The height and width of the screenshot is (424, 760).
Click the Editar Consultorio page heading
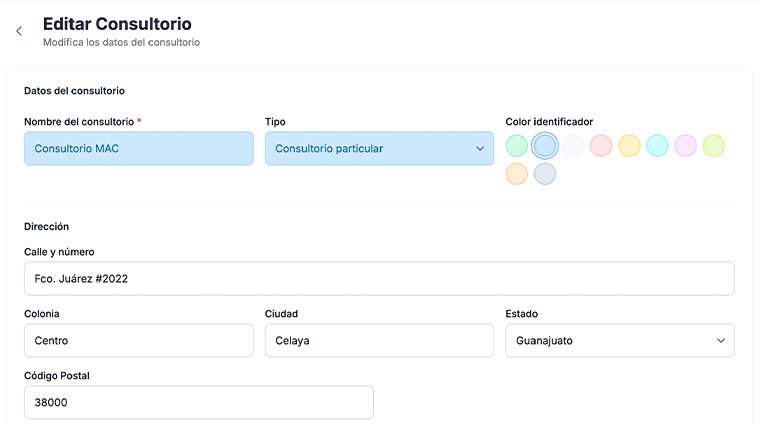117,23
